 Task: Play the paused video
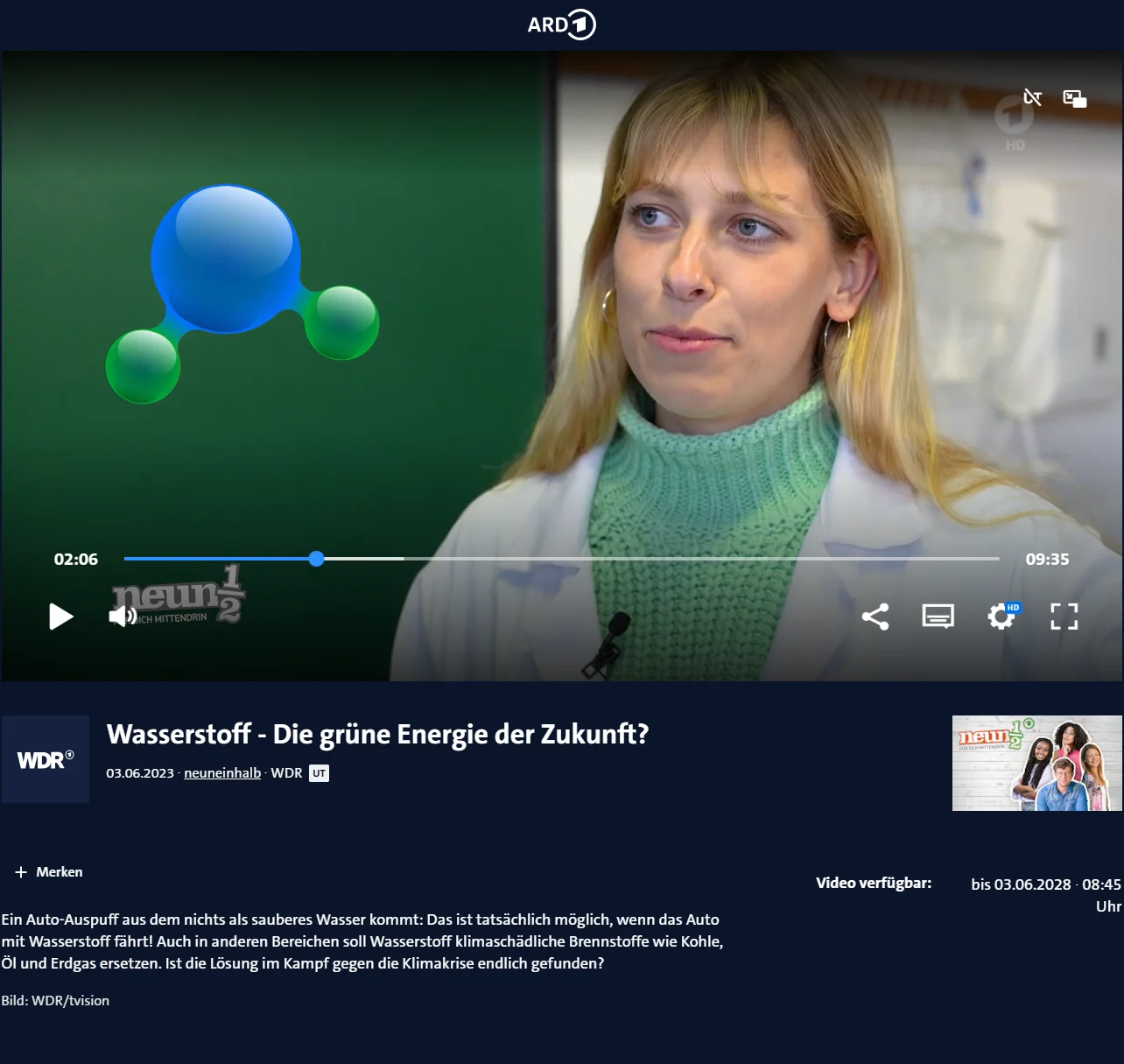pos(60,617)
